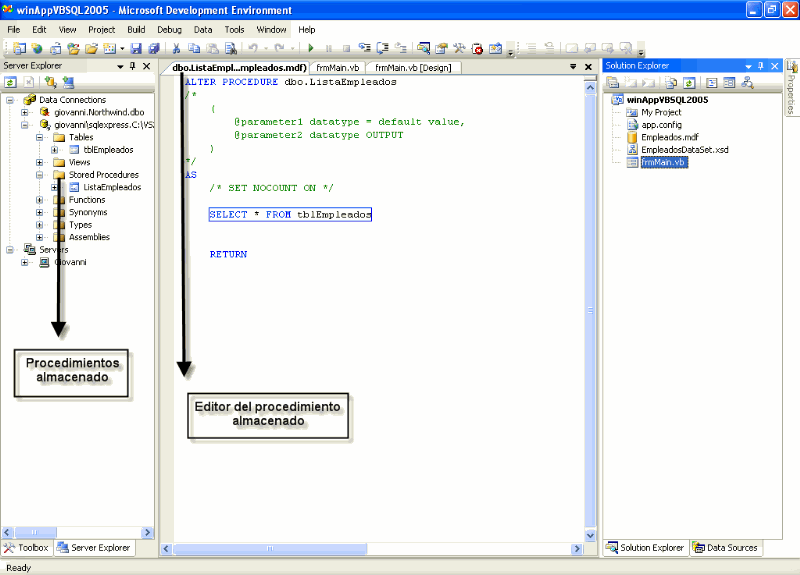Click the Find in Files icon
Viewport: 800px width, 575px height.
tap(231, 48)
